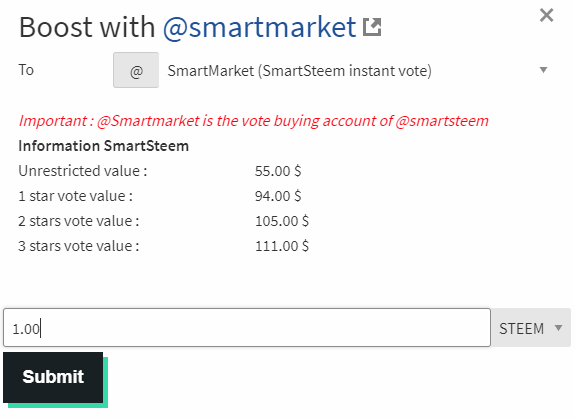575x419 pixels.
Task: Select the 111.00 $ vote value
Action: point(282,246)
